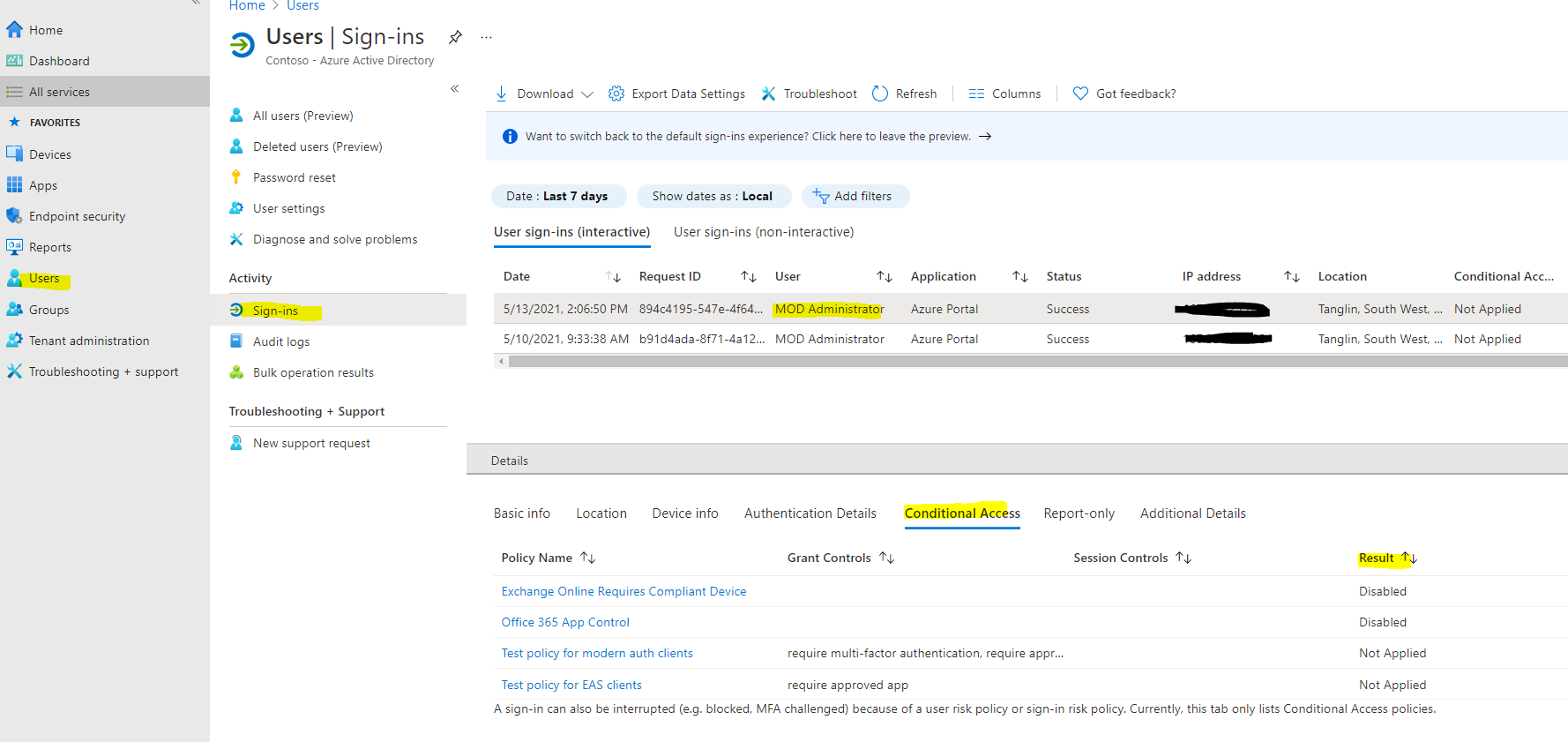
Task: Sort policies by Session Controls arrows
Action: pos(1183,558)
